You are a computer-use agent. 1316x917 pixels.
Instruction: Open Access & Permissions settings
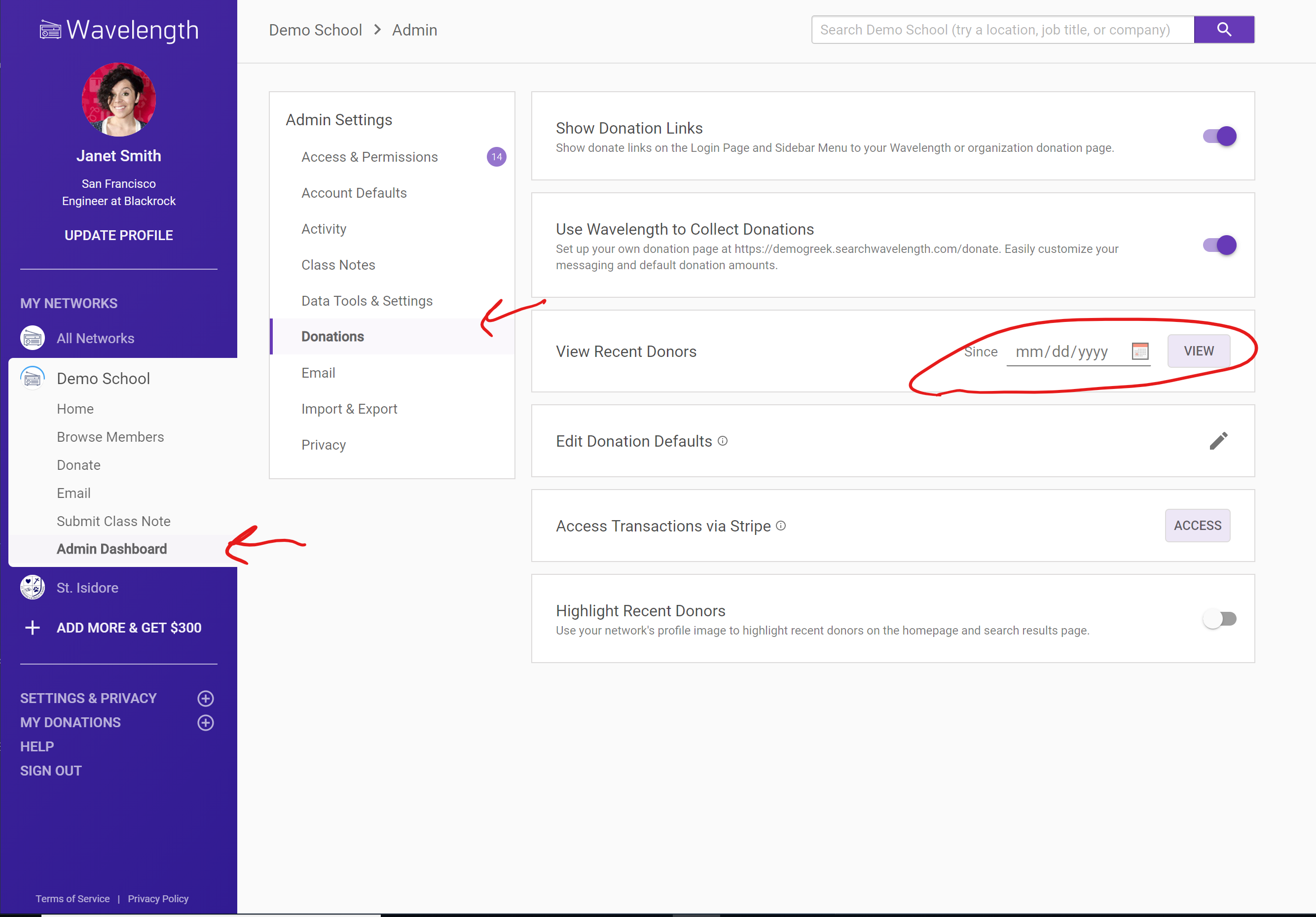pyautogui.click(x=369, y=157)
